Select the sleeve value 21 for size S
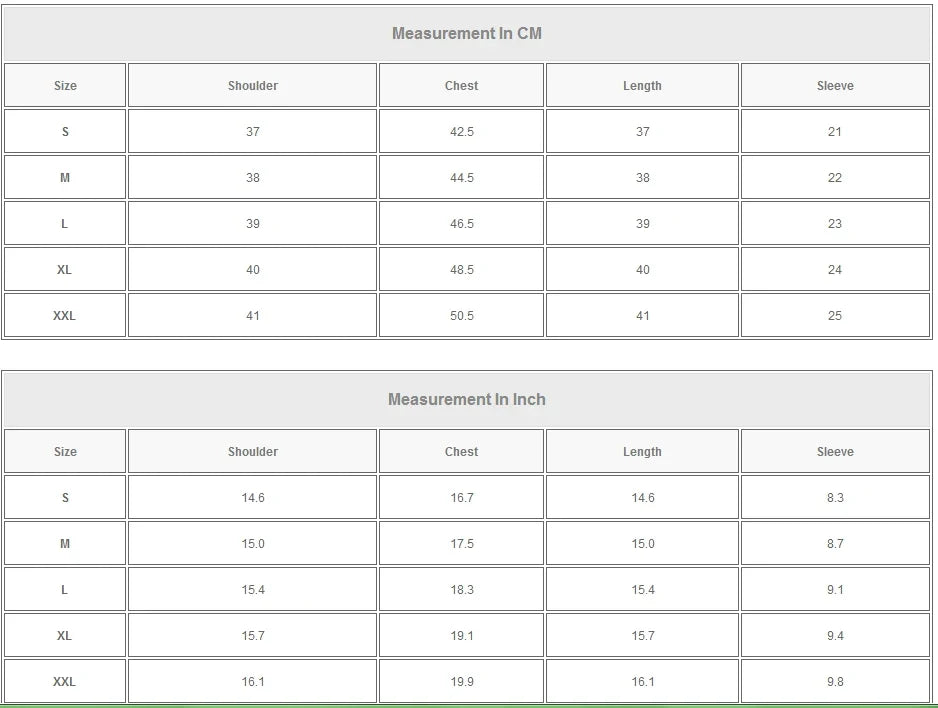 (835, 132)
